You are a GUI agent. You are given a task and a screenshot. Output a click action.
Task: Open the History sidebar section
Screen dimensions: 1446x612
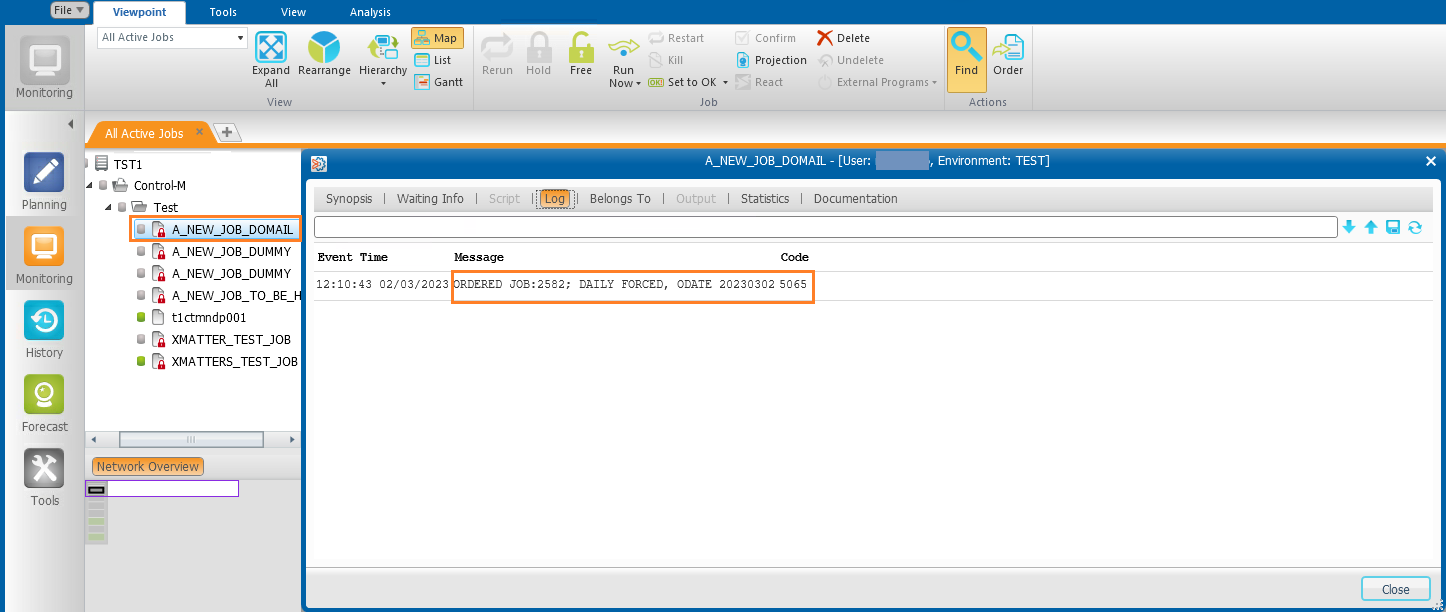tap(44, 321)
